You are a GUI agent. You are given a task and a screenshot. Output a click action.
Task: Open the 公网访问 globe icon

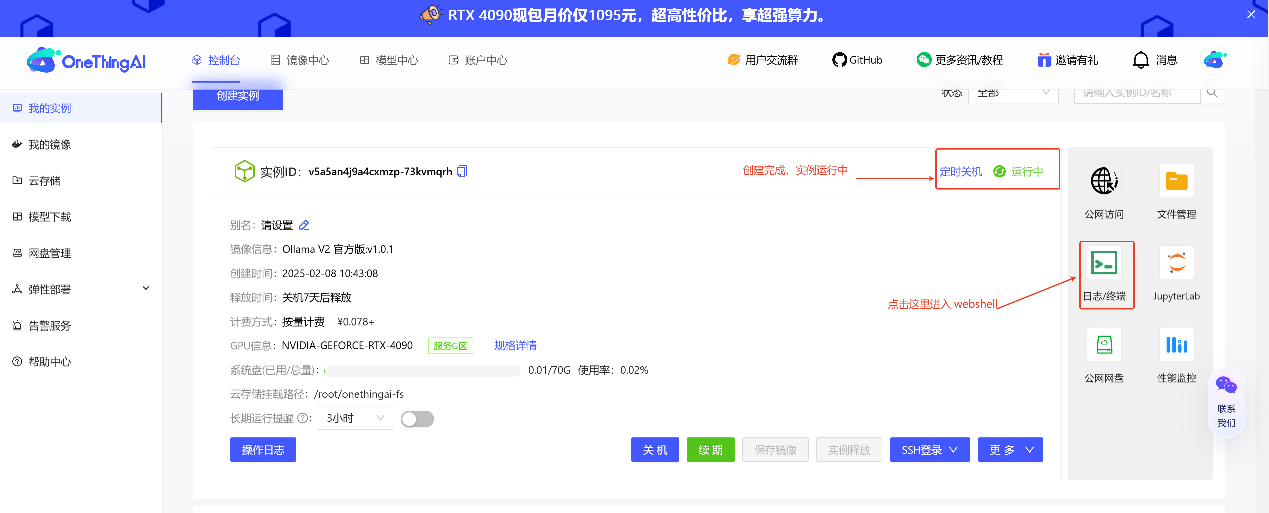1103,181
